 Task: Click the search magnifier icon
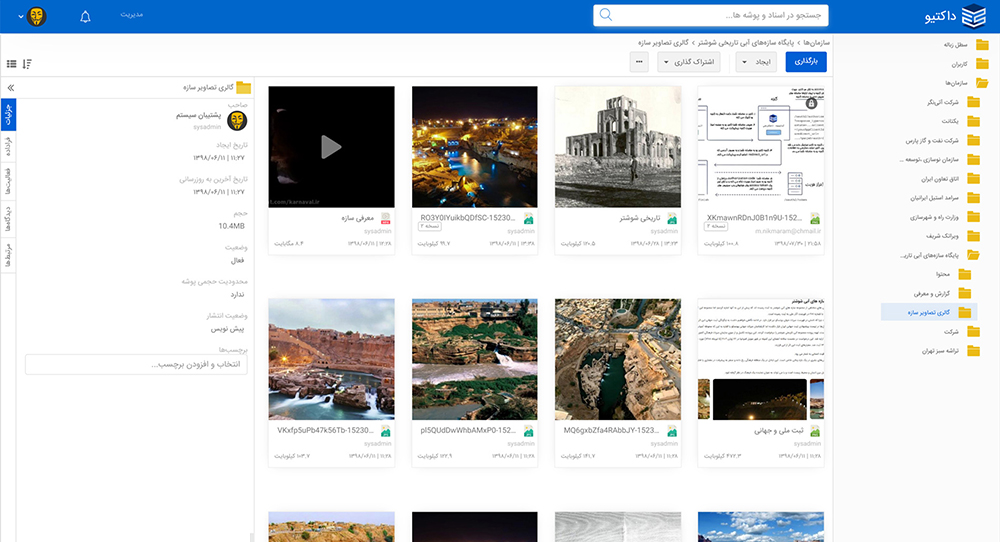pyautogui.click(x=606, y=15)
